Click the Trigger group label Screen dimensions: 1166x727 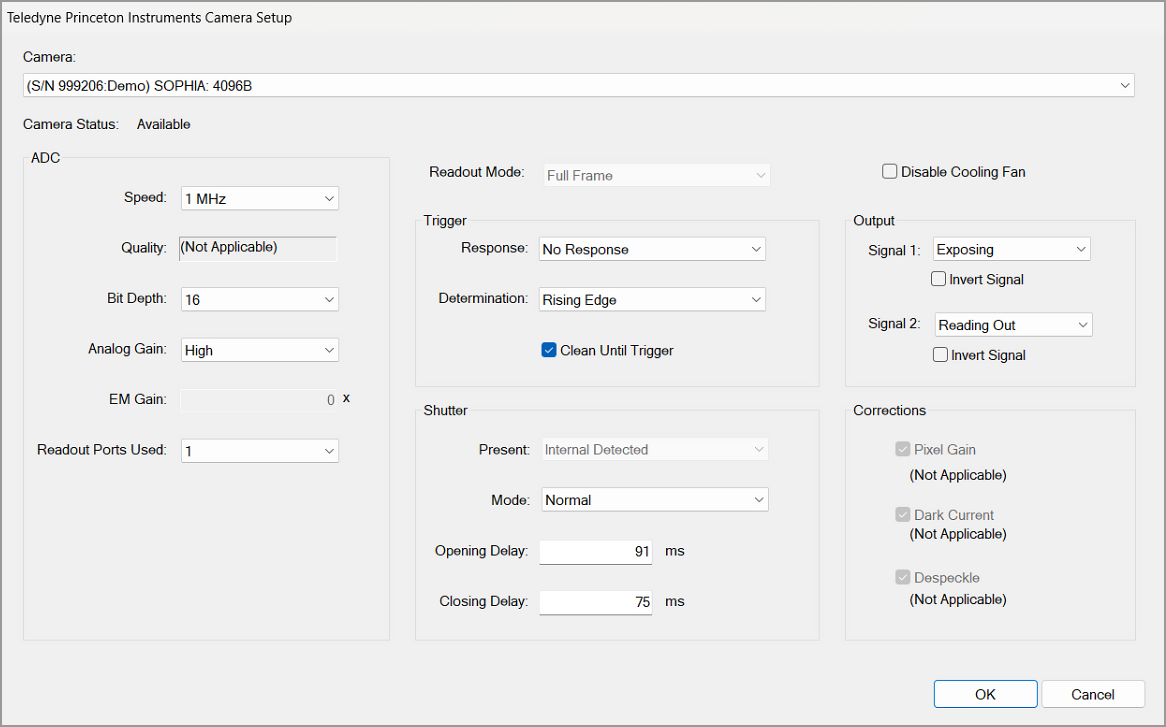(445, 221)
